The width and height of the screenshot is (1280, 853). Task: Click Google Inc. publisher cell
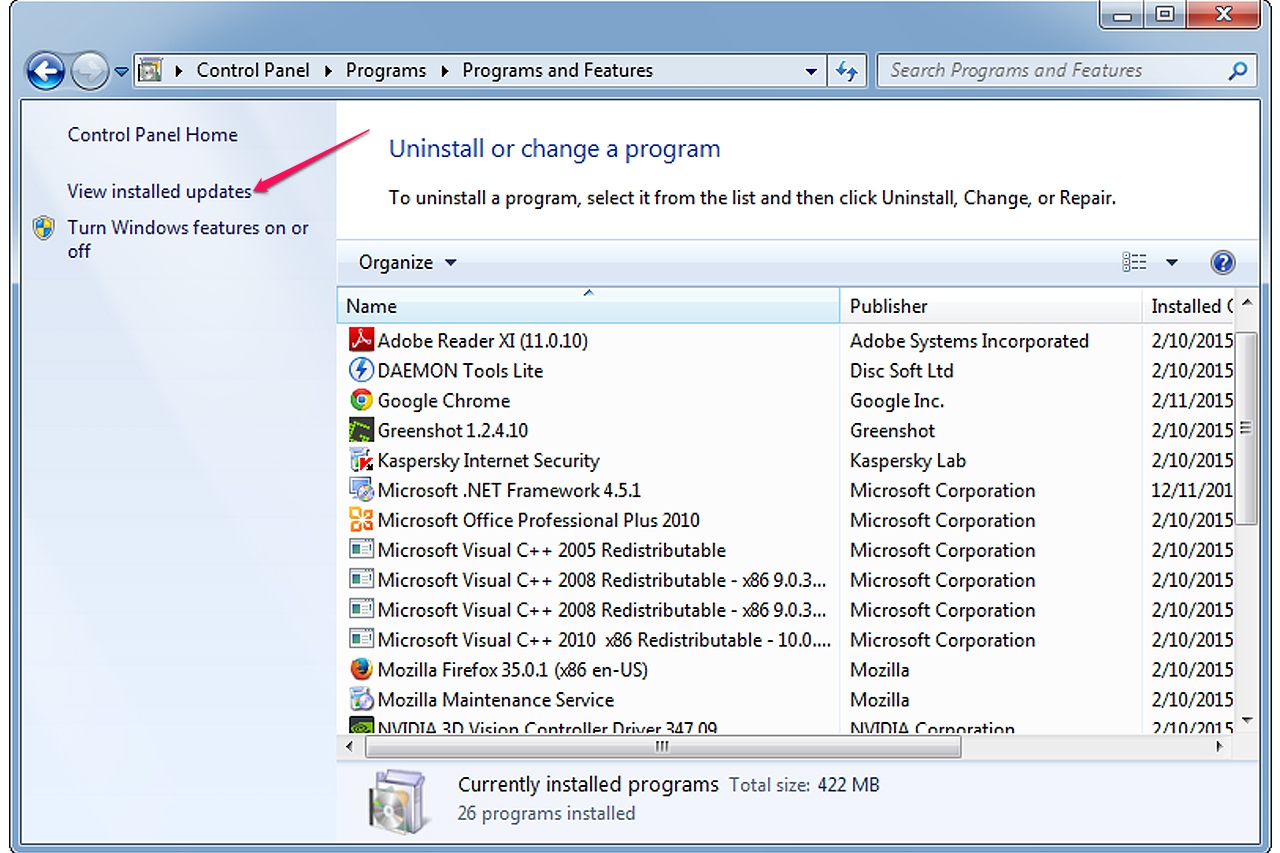point(896,400)
